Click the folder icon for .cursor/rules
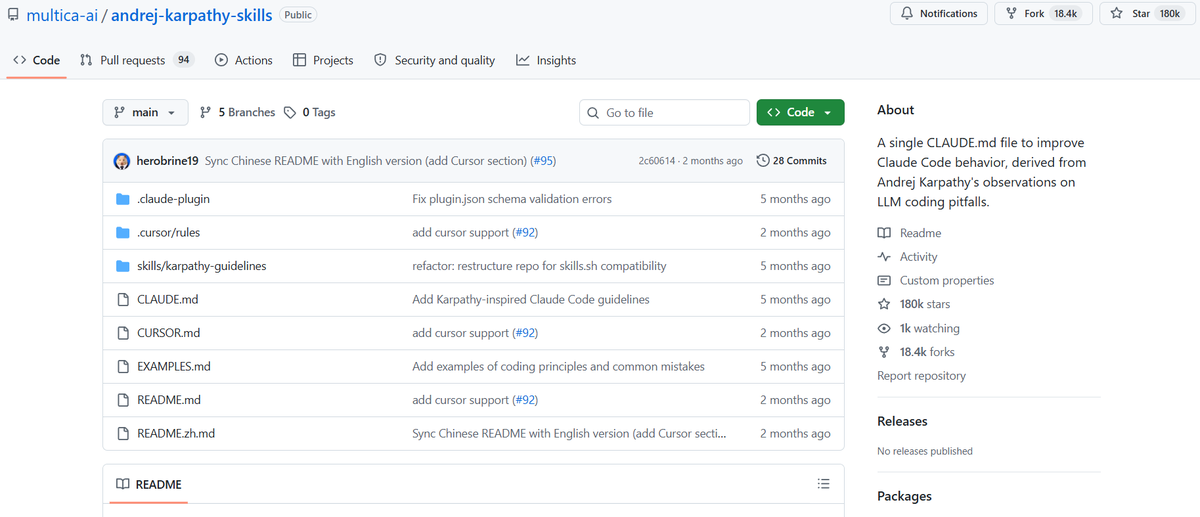Screen dimensions: 1200x517 [x=123, y=232]
